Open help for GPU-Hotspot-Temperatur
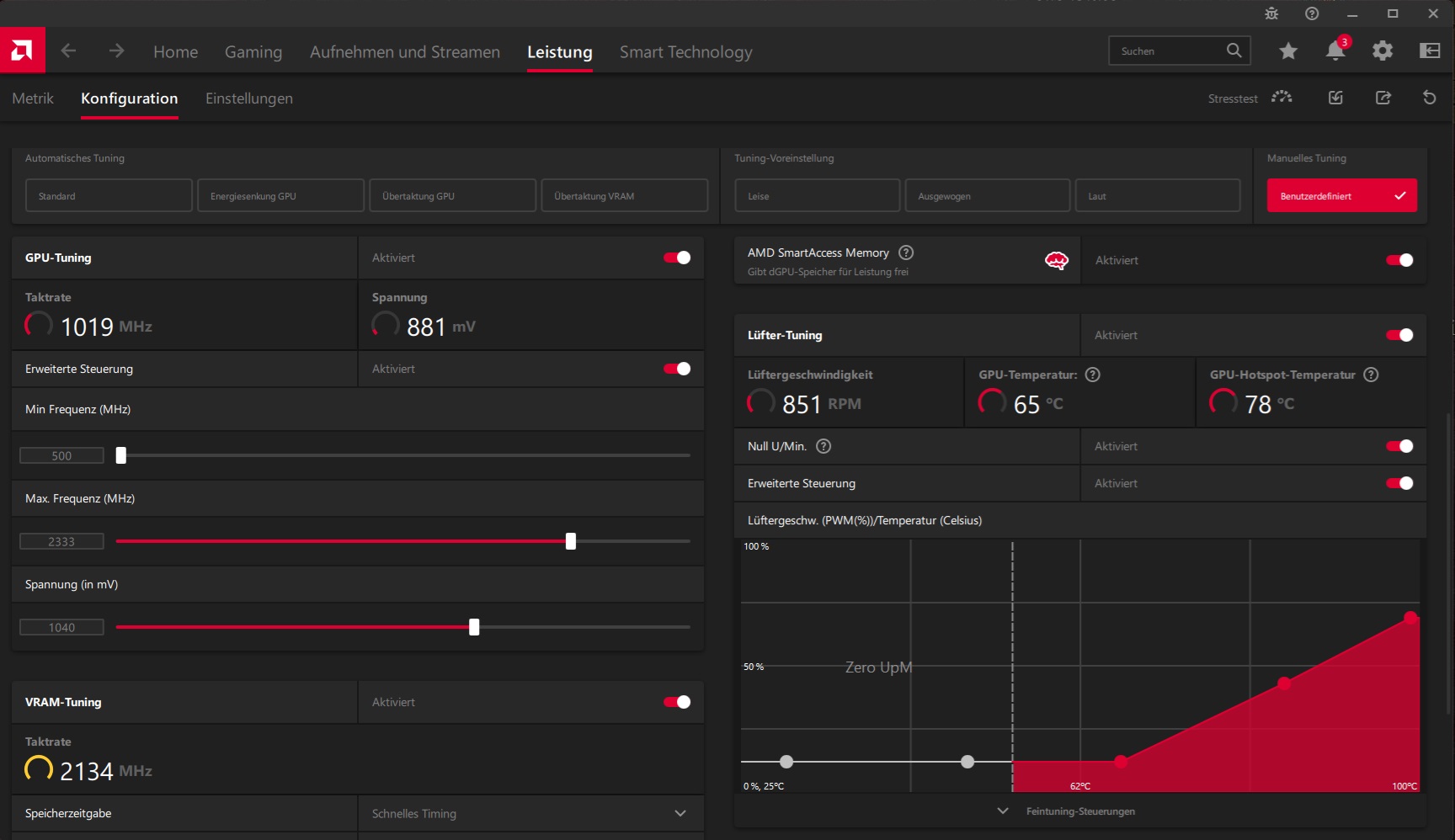Screen dimensions: 1455x840 pyautogui.click(x=1371, y=375)
